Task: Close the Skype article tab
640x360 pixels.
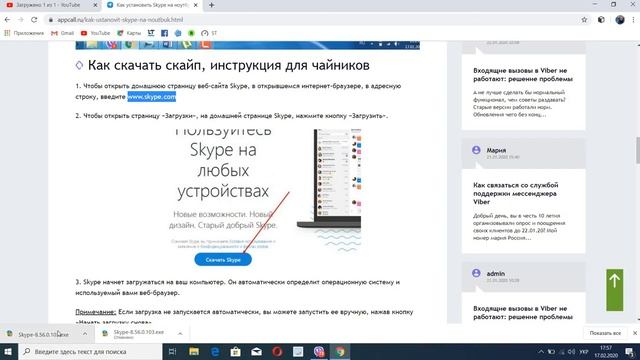Action: 196,5
